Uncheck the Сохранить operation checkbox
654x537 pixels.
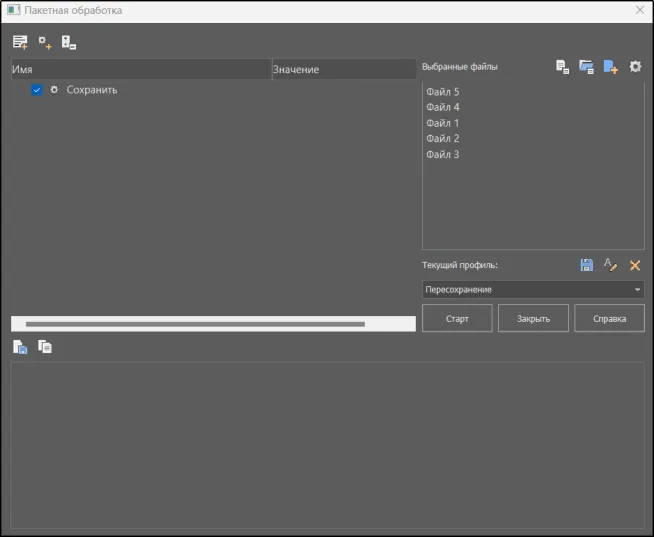click(x=37, y=90)
